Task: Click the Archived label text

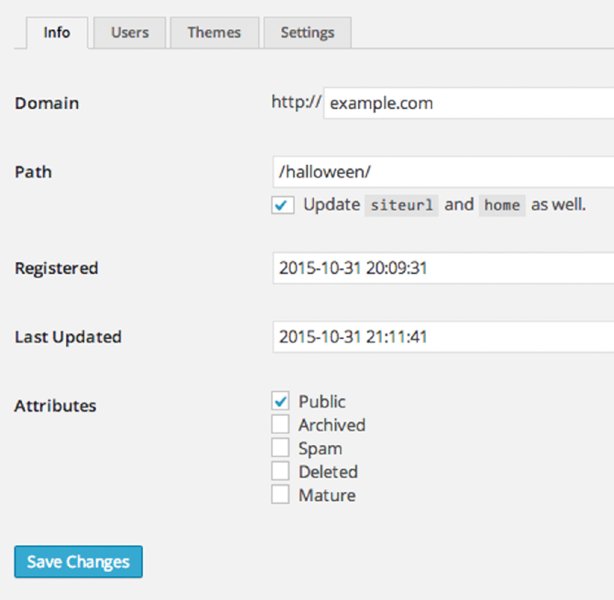Action: 332,425
